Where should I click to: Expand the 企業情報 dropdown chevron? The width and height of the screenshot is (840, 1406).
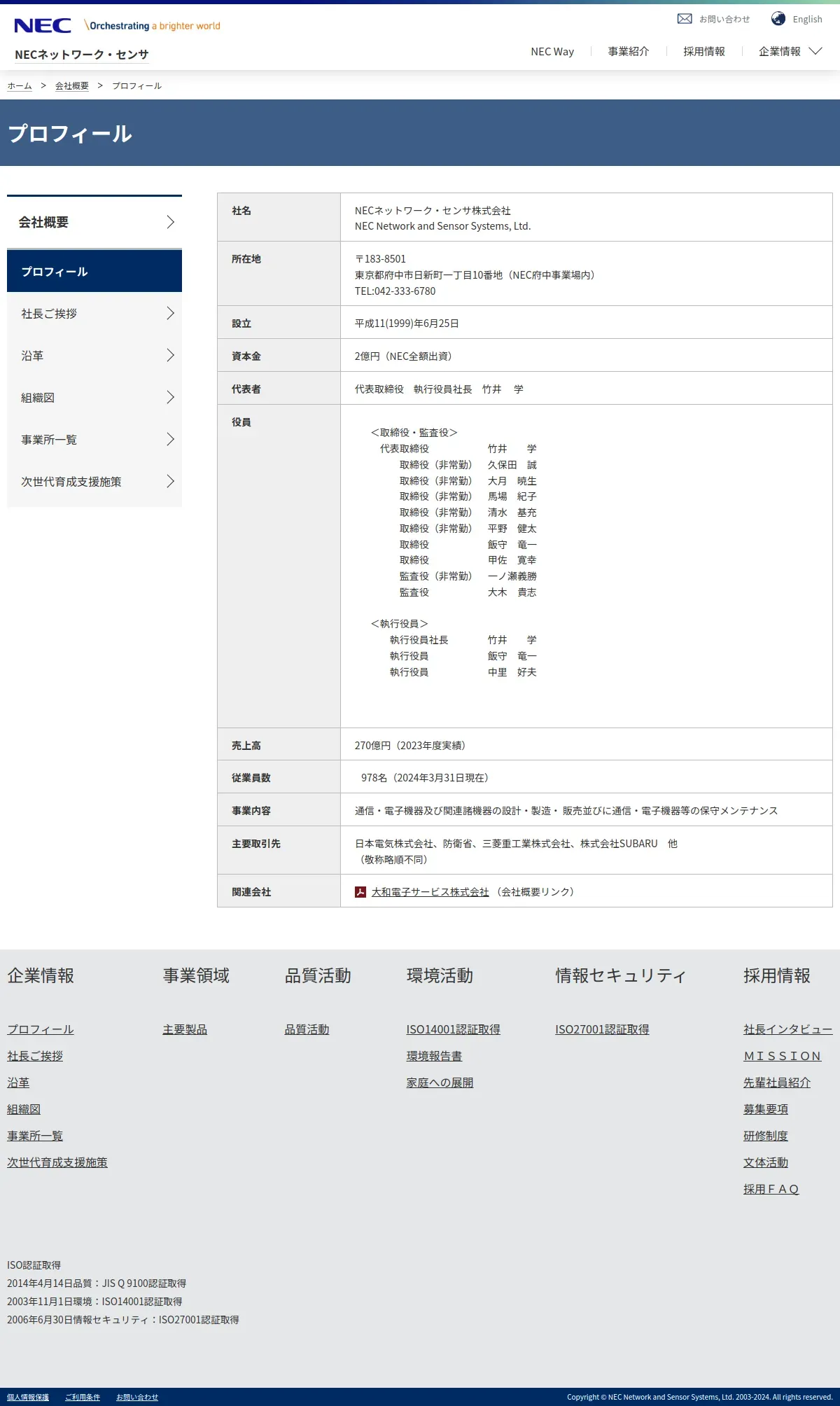pyautogui.click(x=815, y=50)
